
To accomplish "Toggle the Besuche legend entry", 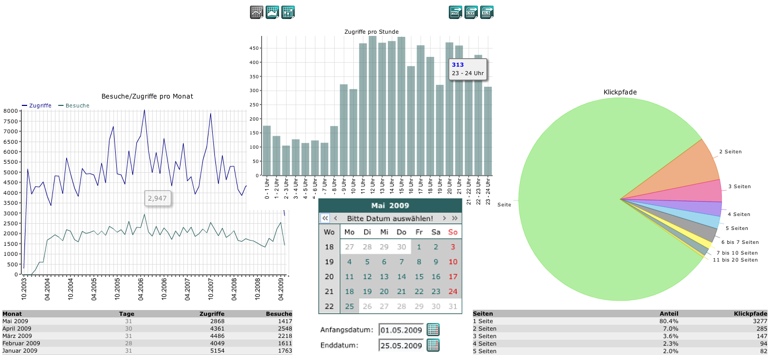I will click(74, 106).
